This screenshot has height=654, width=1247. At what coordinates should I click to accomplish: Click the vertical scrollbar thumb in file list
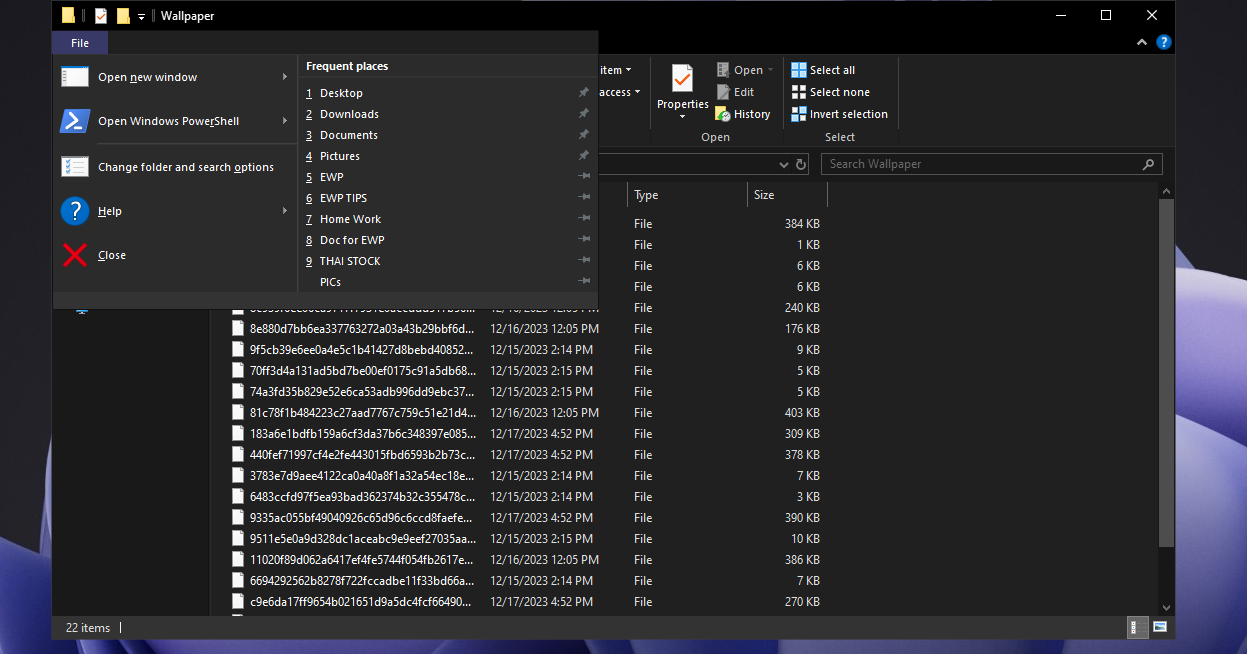coord(1166,372)
